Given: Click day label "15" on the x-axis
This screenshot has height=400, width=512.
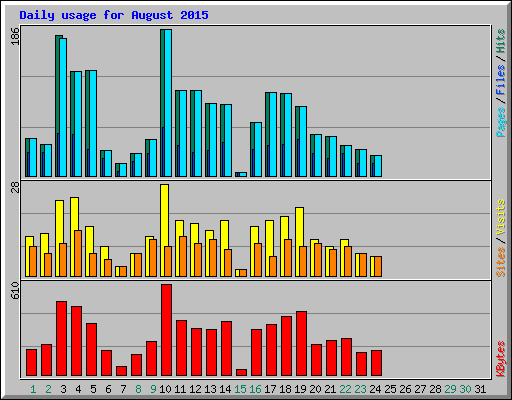Looking at the screenshot, I should 240,389.
